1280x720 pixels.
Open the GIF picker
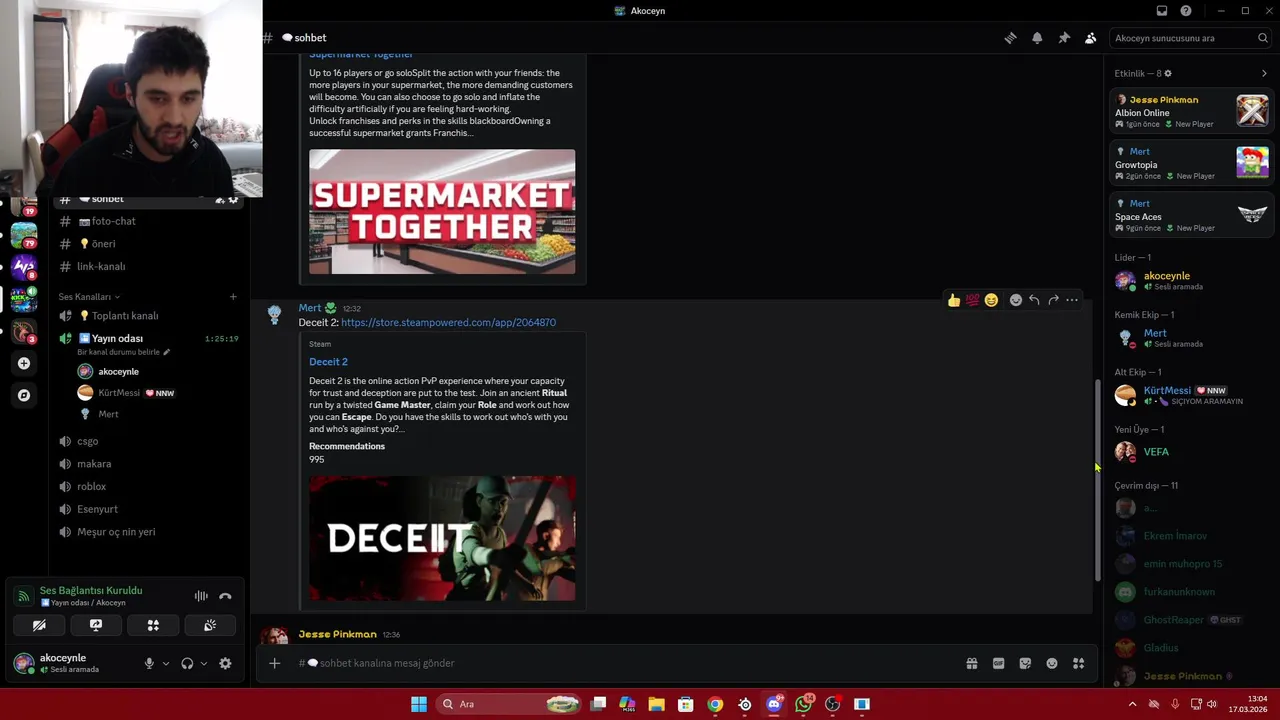click(x=998, y=663)
